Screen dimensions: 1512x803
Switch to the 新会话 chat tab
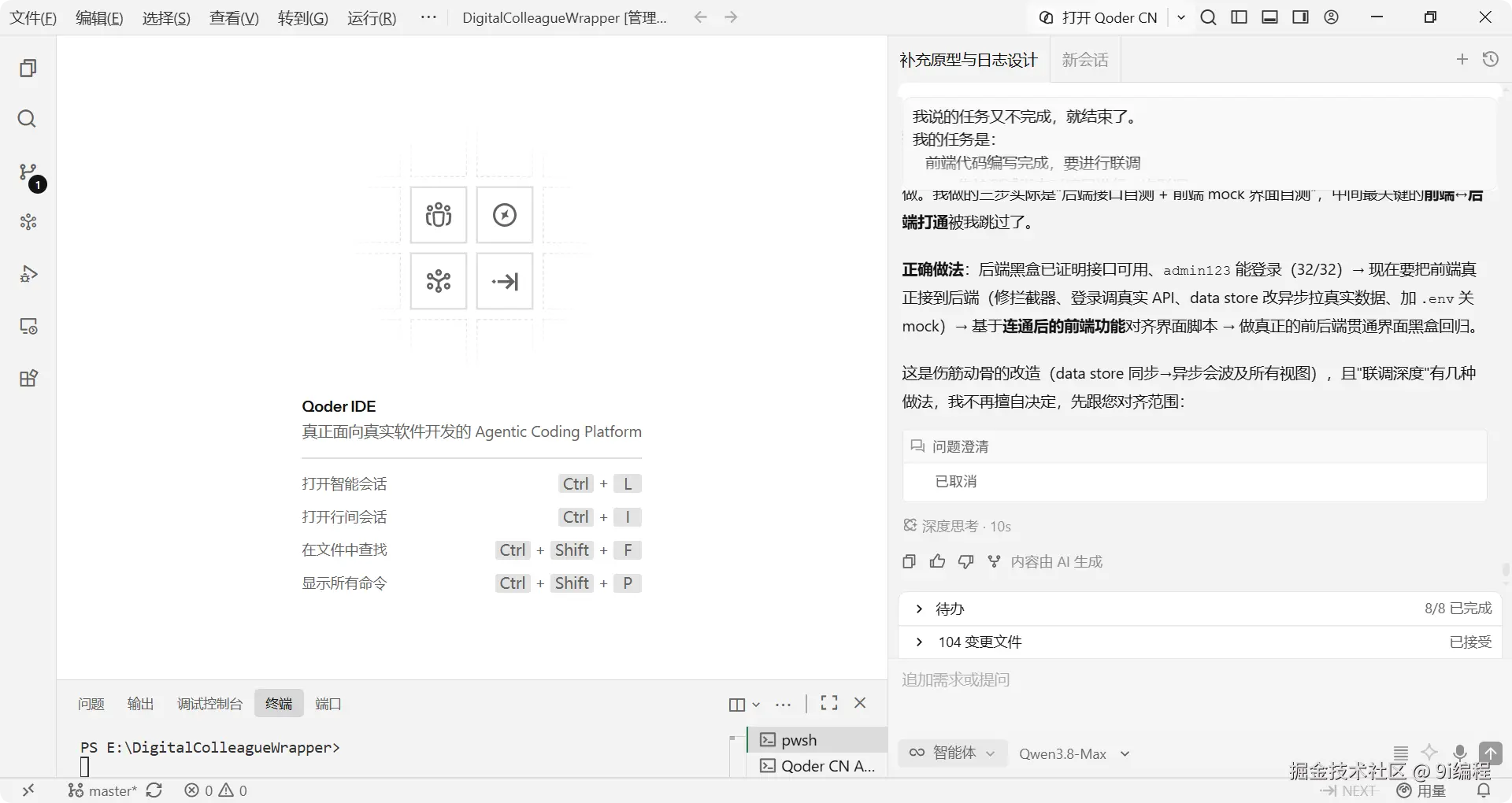(1085, 60)
